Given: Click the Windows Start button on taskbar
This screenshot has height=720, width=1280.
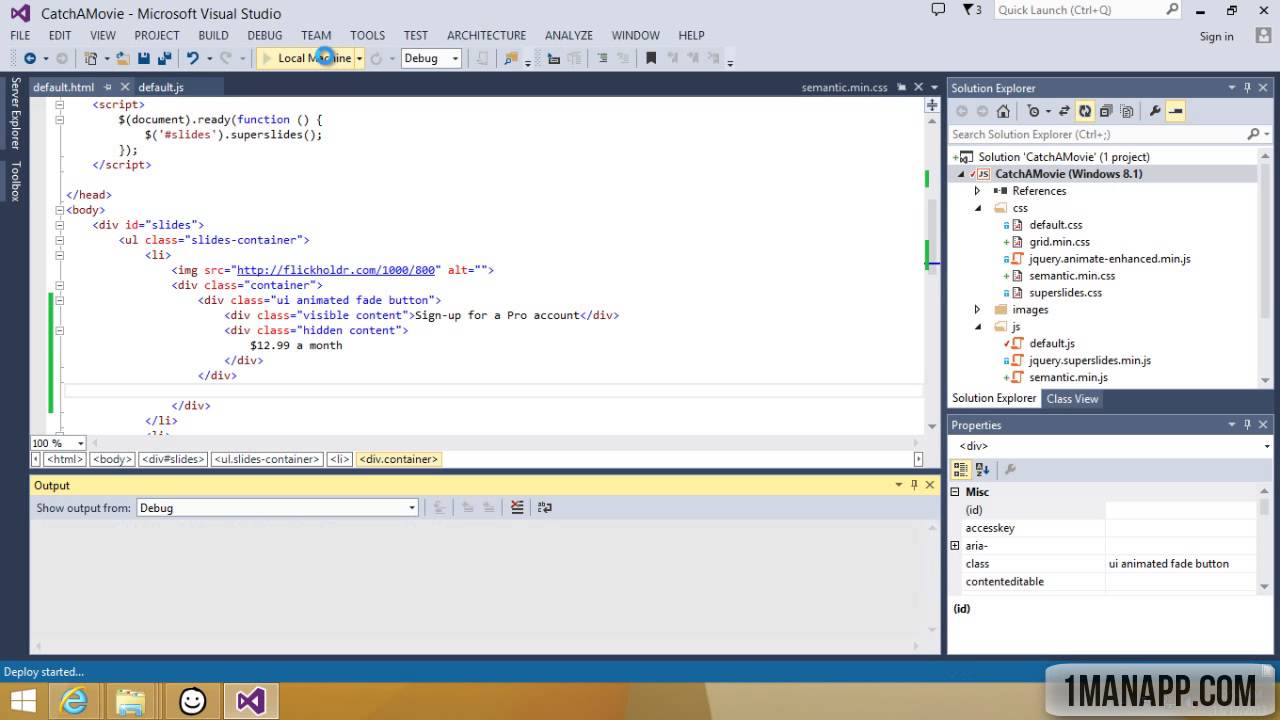Looking at the screenshot, I should pyautogui.click(x=22, y=700).
